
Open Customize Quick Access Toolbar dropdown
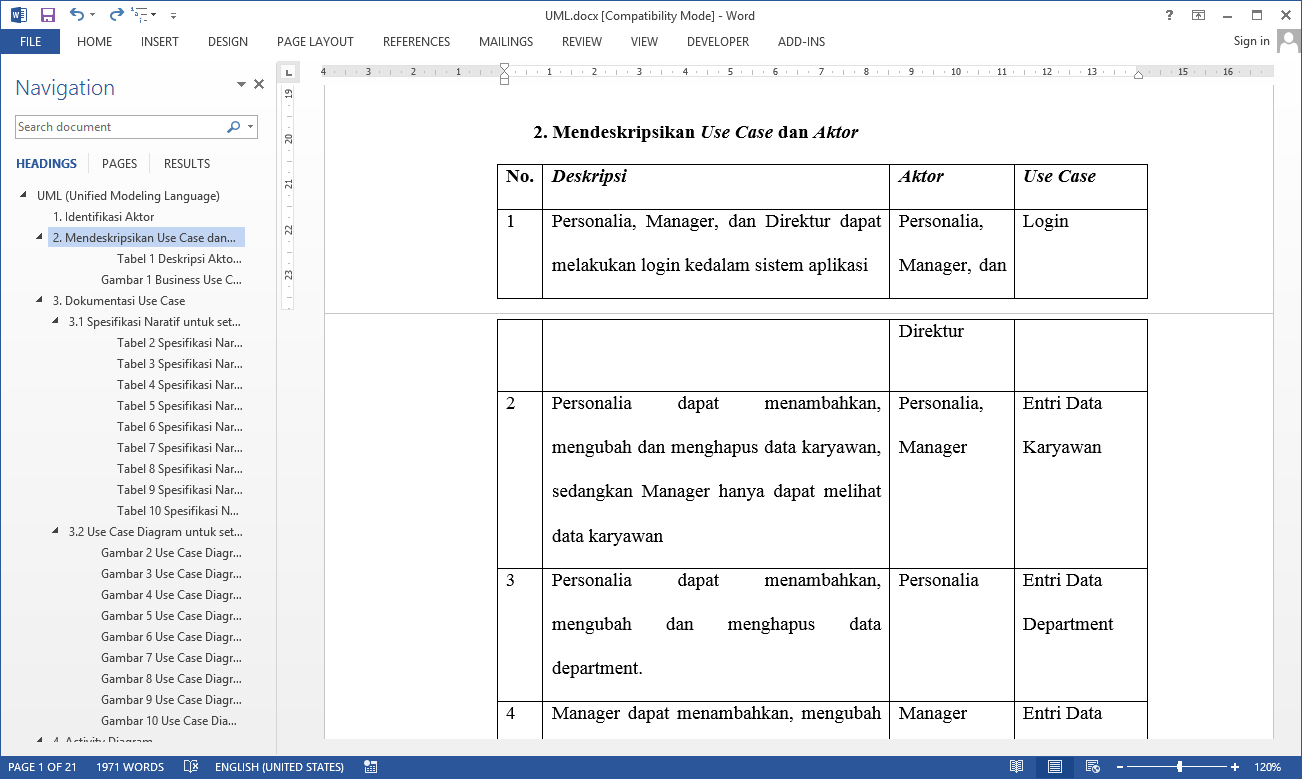tap(173, 16)
